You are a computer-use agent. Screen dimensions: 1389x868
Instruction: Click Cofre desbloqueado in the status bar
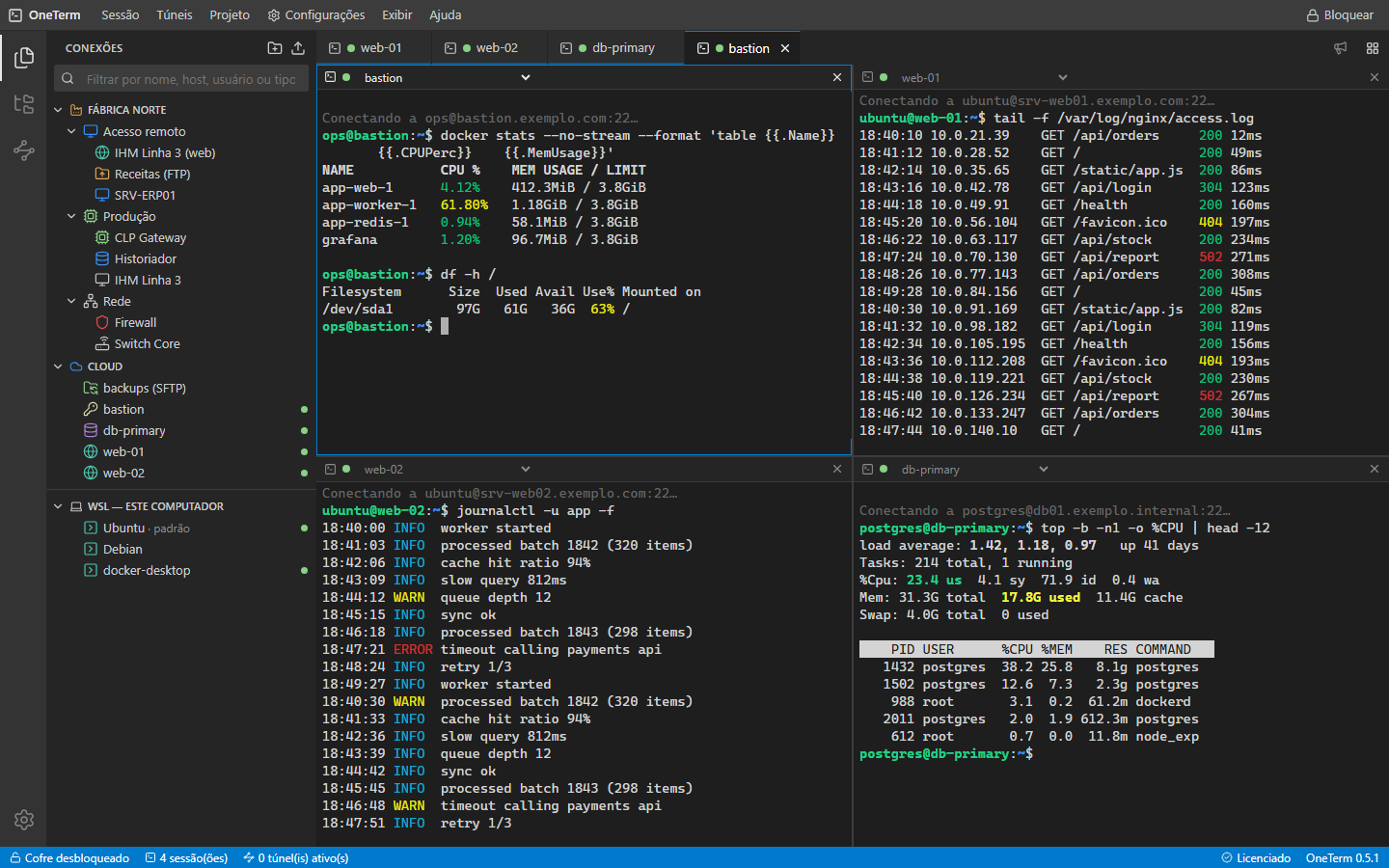pos(69,858)
